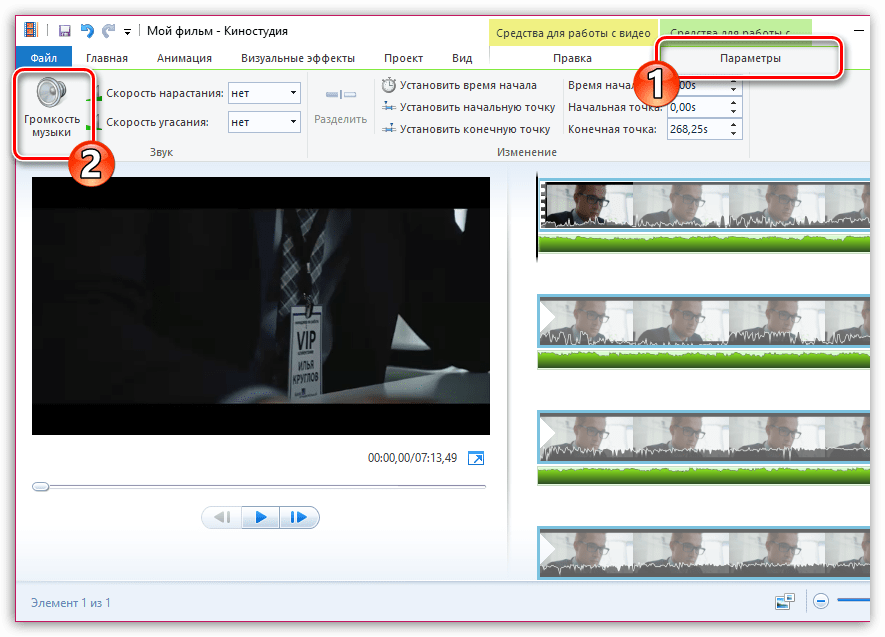Image resolution: width=885 pixels, height=637 pixels.
Task: Select the Параметры tab
Action: (750, 58)
